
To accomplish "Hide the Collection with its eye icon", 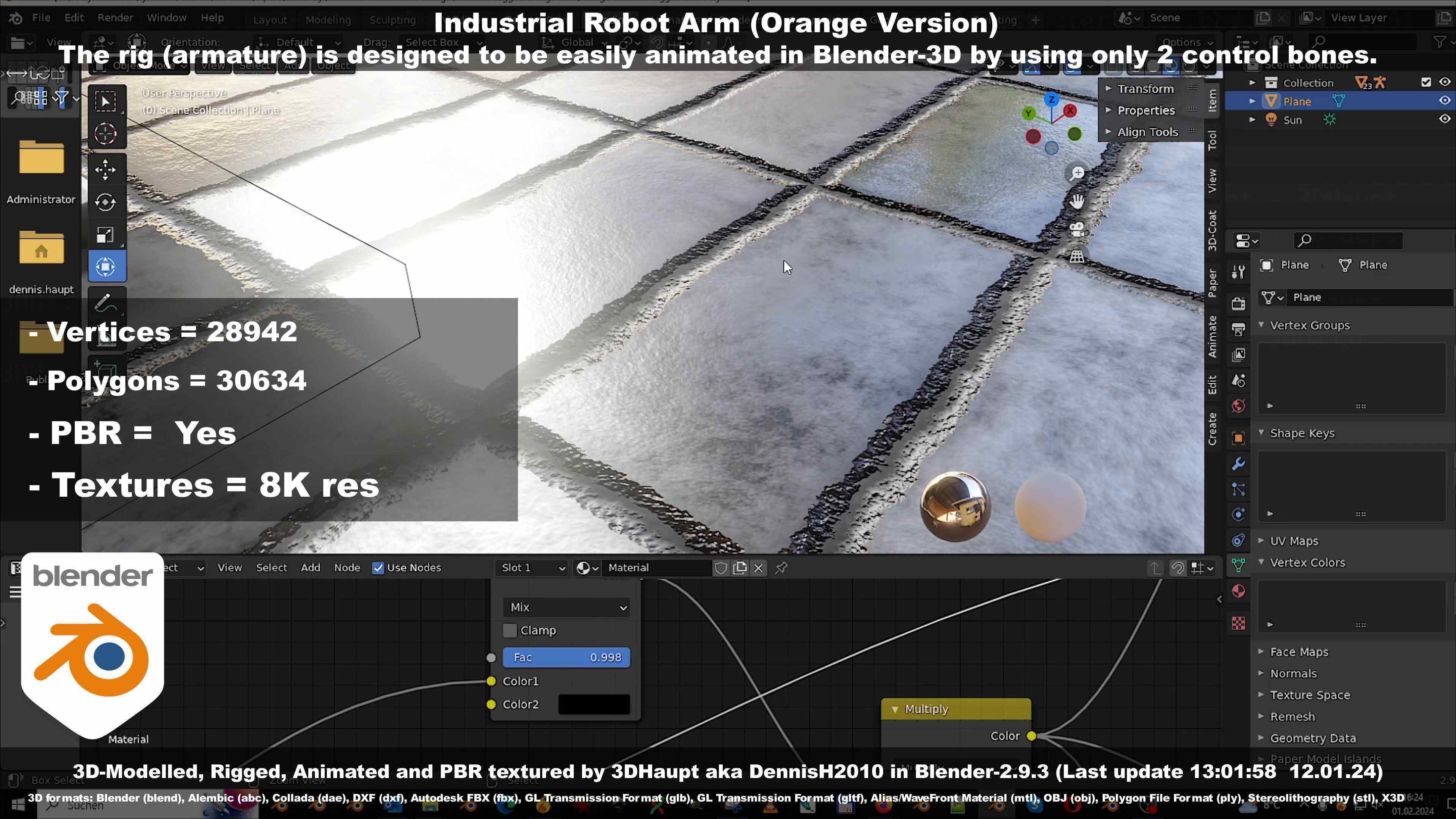I will click(x=1445, y=83).
